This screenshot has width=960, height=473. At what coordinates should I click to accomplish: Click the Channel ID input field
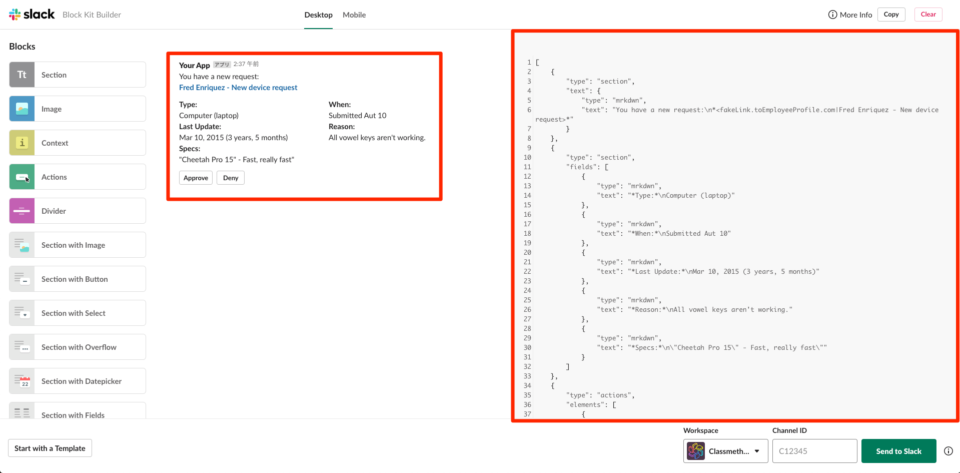point(815,451)
